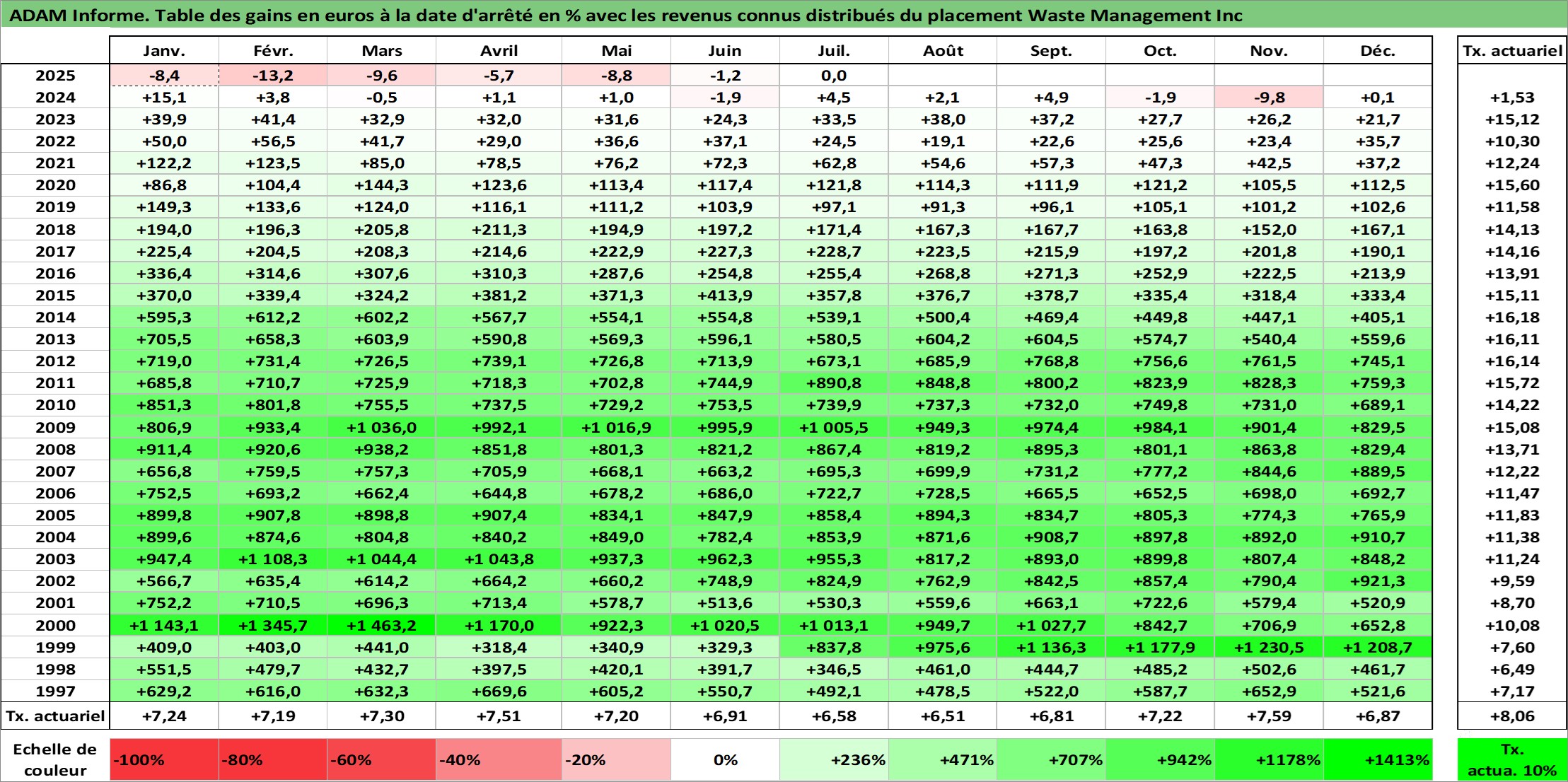Select the Févr. column header
This screenshot has height=782, width=1568.
coord(273,51)
